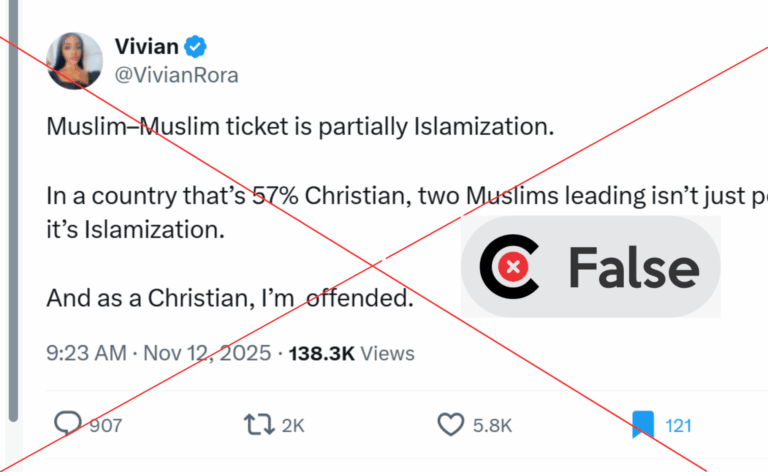
Task: Click the display name Vivian
Action: [x=146, y=47]
